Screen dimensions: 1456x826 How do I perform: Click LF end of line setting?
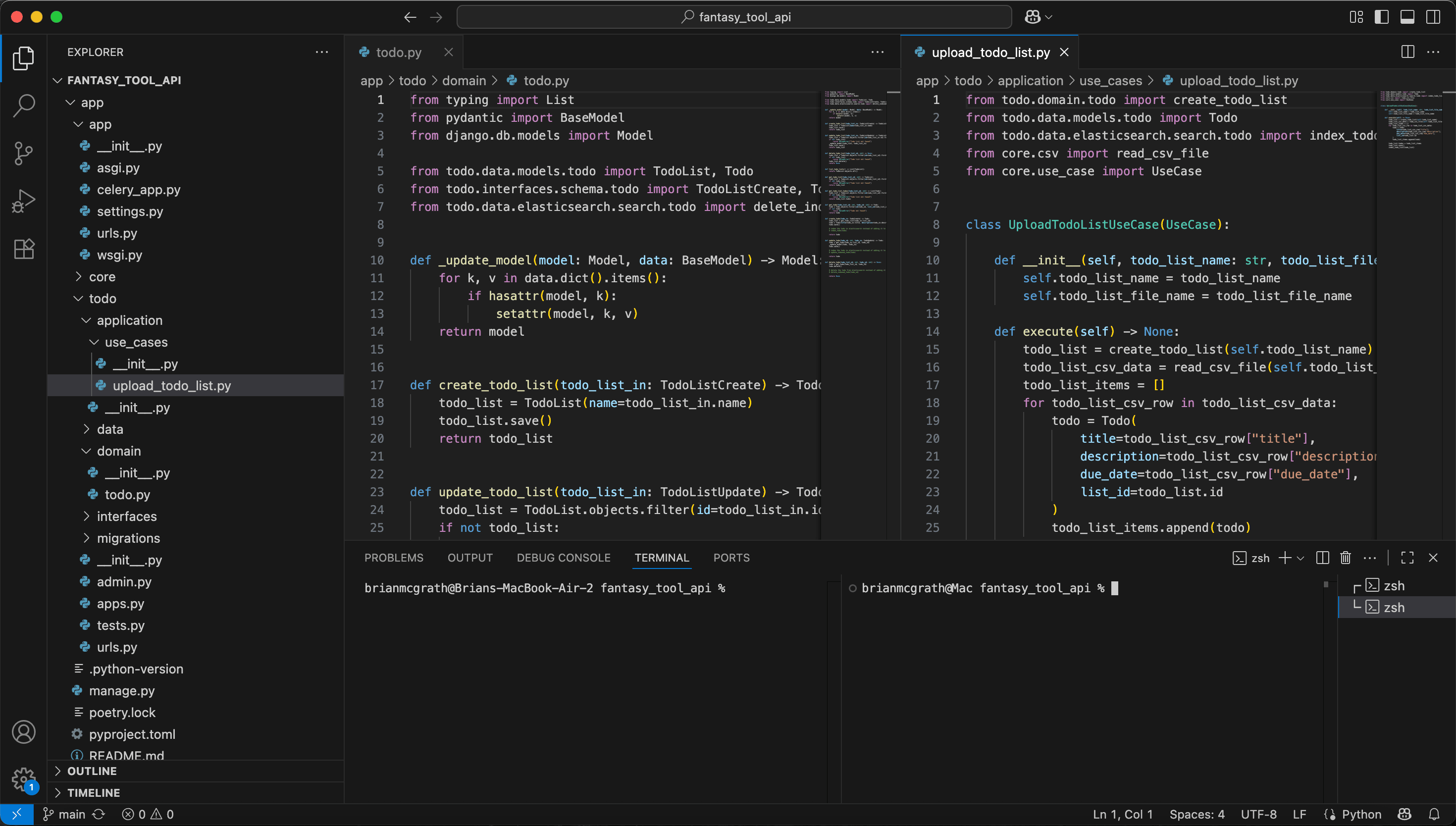[1299, 814]
